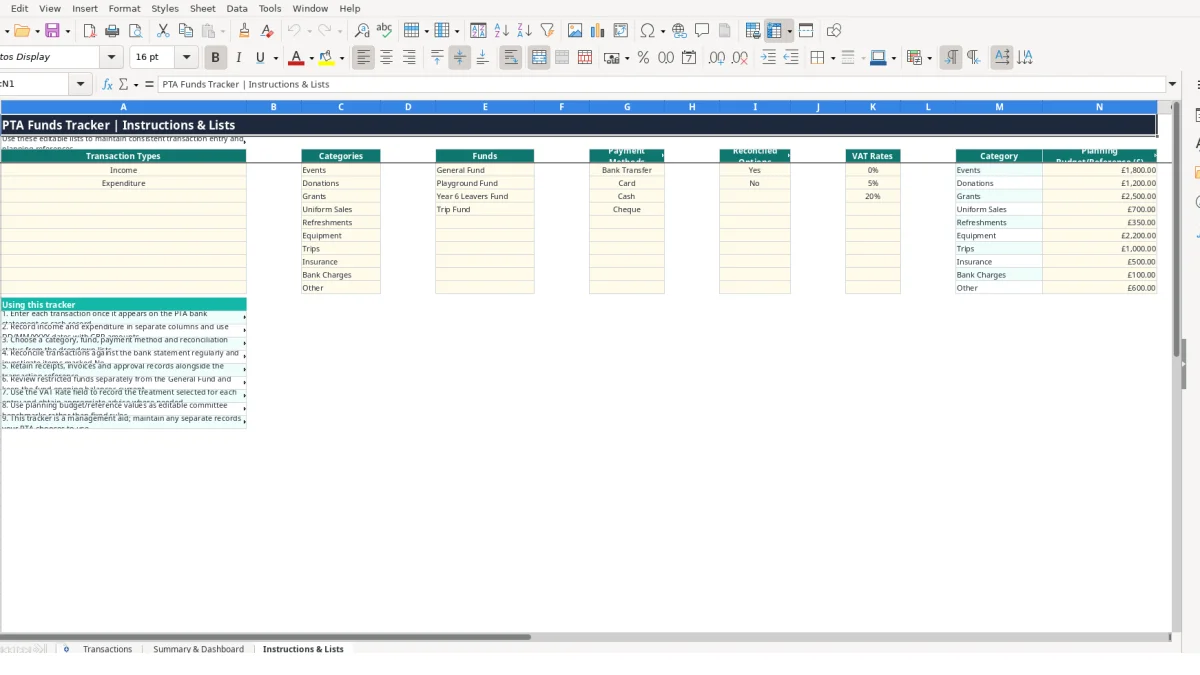
Task: Click the Print icon
Action: coord(112,31)
